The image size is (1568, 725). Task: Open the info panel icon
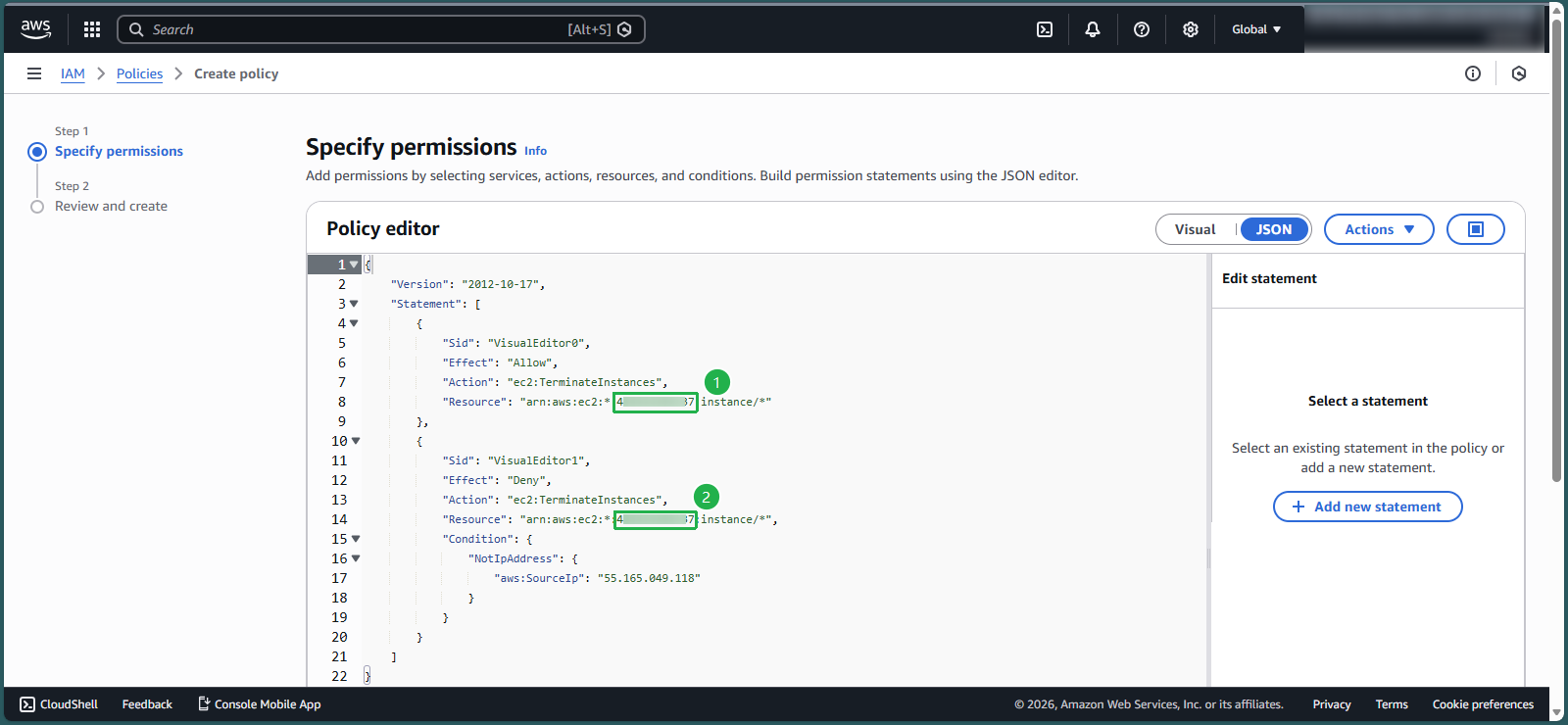(x=1473, y=73)
